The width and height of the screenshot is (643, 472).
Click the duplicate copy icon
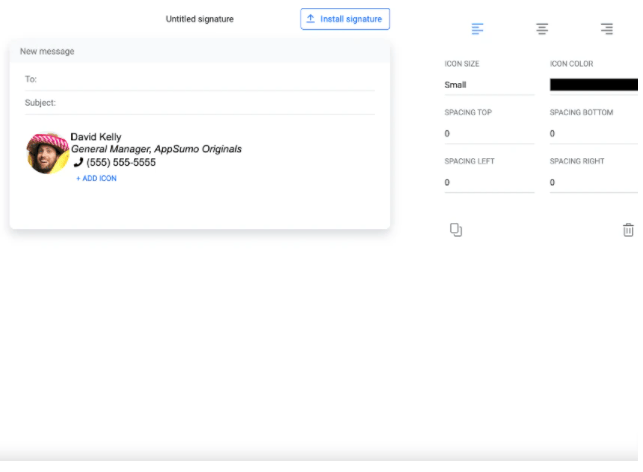click(x=456, y=230)
